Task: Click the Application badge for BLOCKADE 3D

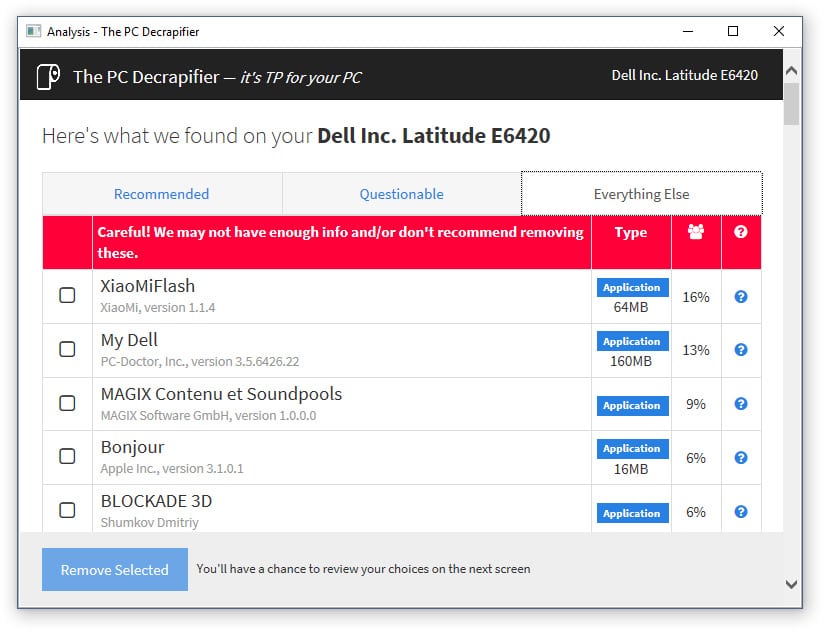Action: tap(632, 513)
